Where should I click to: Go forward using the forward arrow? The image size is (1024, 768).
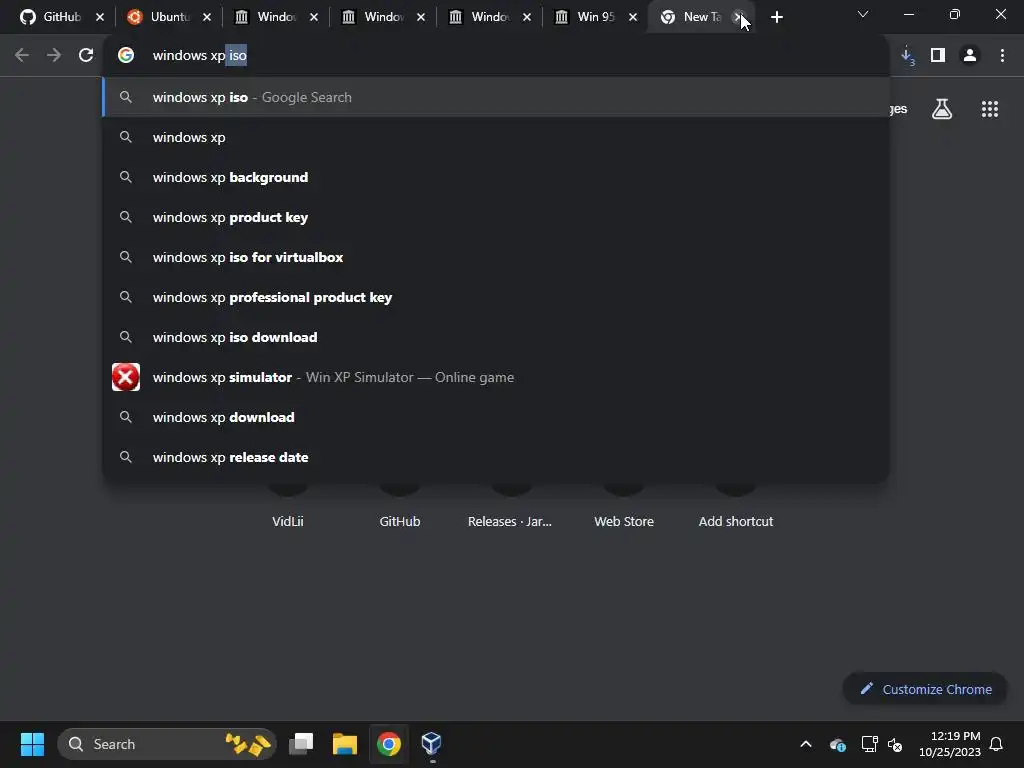[54, 56]
